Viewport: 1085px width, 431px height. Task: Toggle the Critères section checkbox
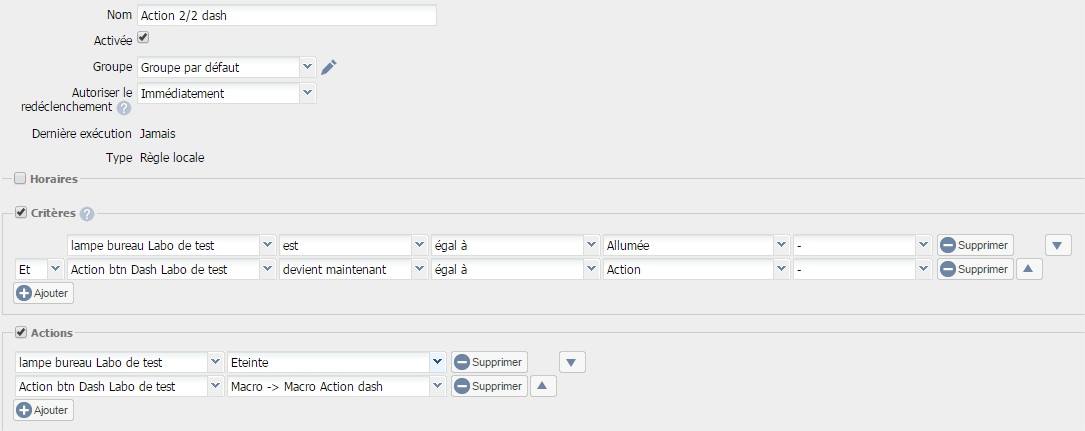20,213
